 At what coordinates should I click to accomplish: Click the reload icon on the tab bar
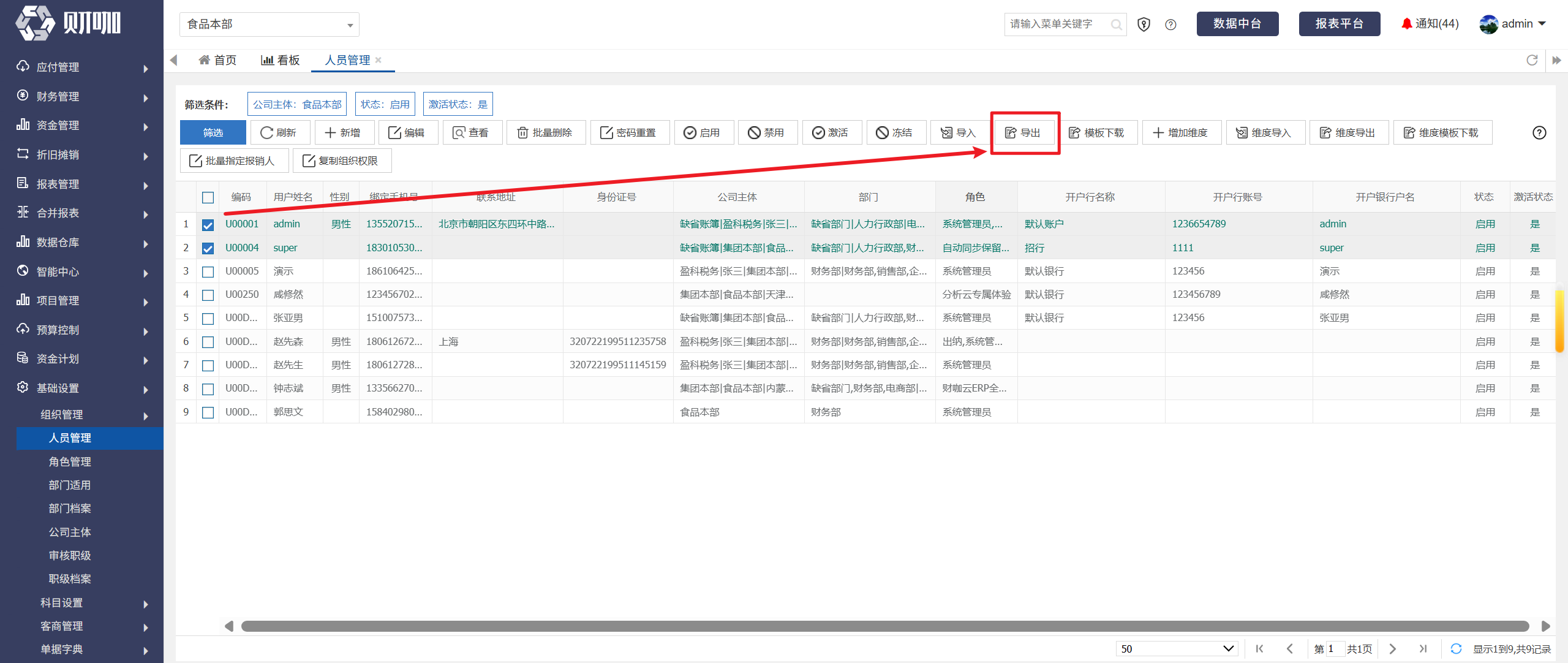click(1532, 60)
